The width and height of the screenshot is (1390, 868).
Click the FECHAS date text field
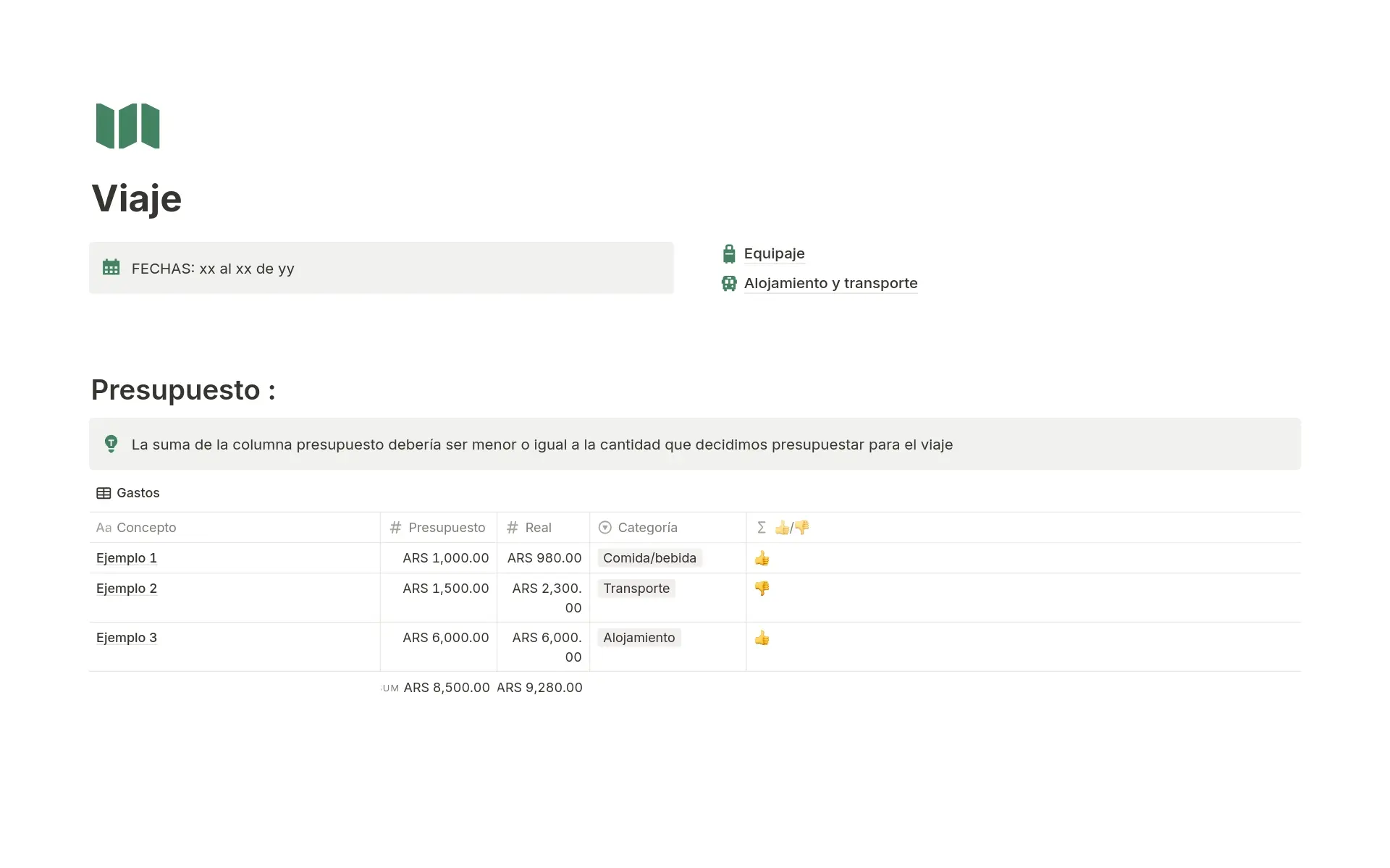[x=213, y=269]
